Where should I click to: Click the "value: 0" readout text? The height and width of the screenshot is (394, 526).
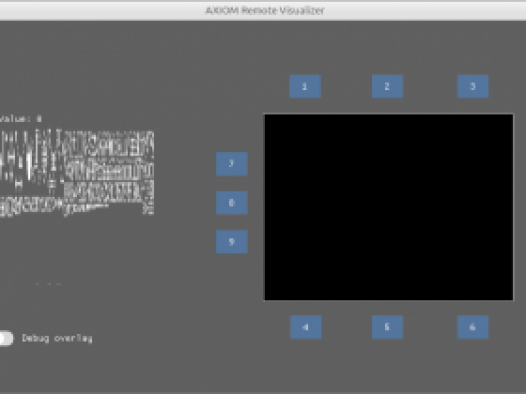[x=21, y=119]
